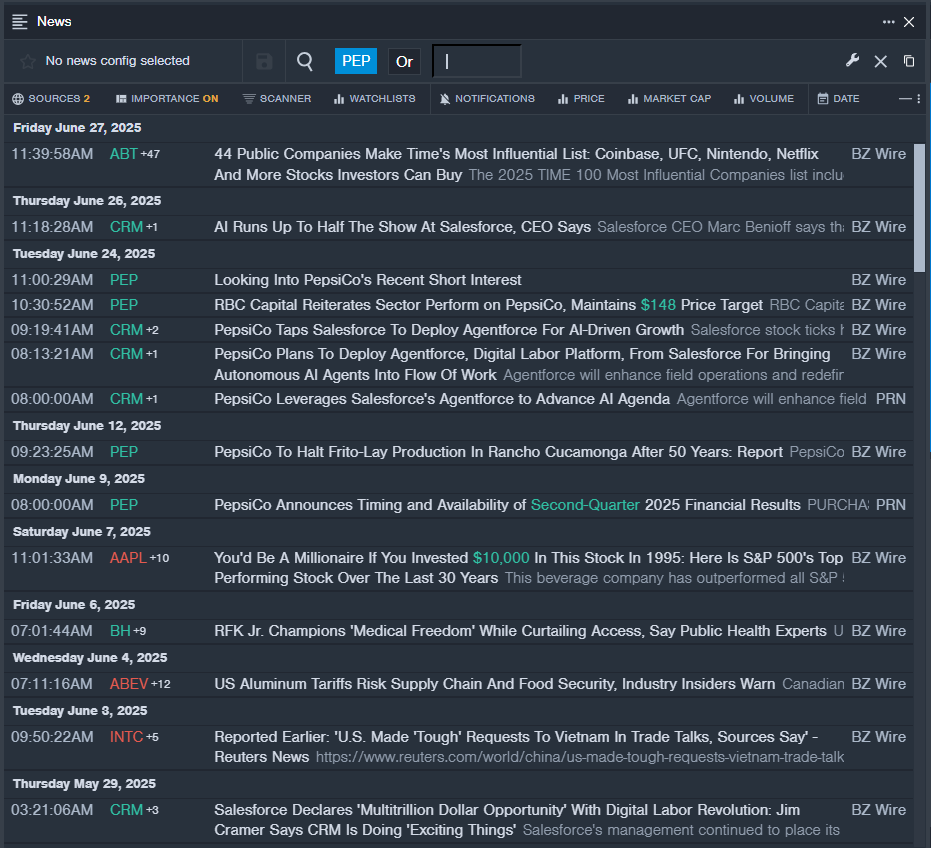Viewport: 931px width, 848px height.
Task: Click the Tuesday June 24, 2025 date header
Action: (84, 254)
